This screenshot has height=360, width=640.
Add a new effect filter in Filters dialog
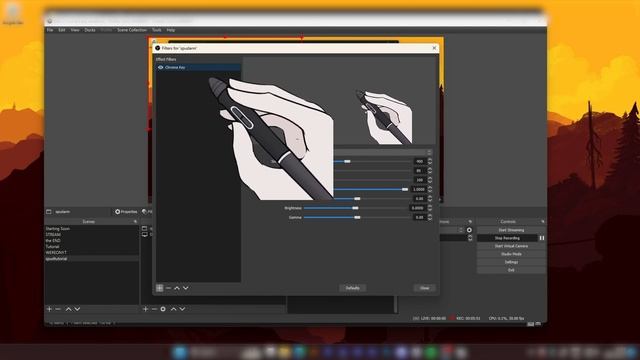click(160, 288)
